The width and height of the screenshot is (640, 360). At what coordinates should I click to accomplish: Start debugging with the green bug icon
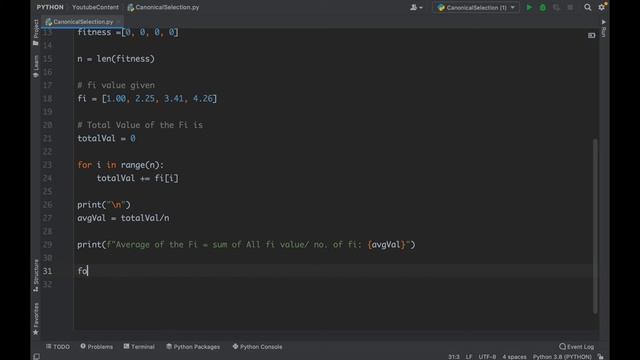pos(542,7)
